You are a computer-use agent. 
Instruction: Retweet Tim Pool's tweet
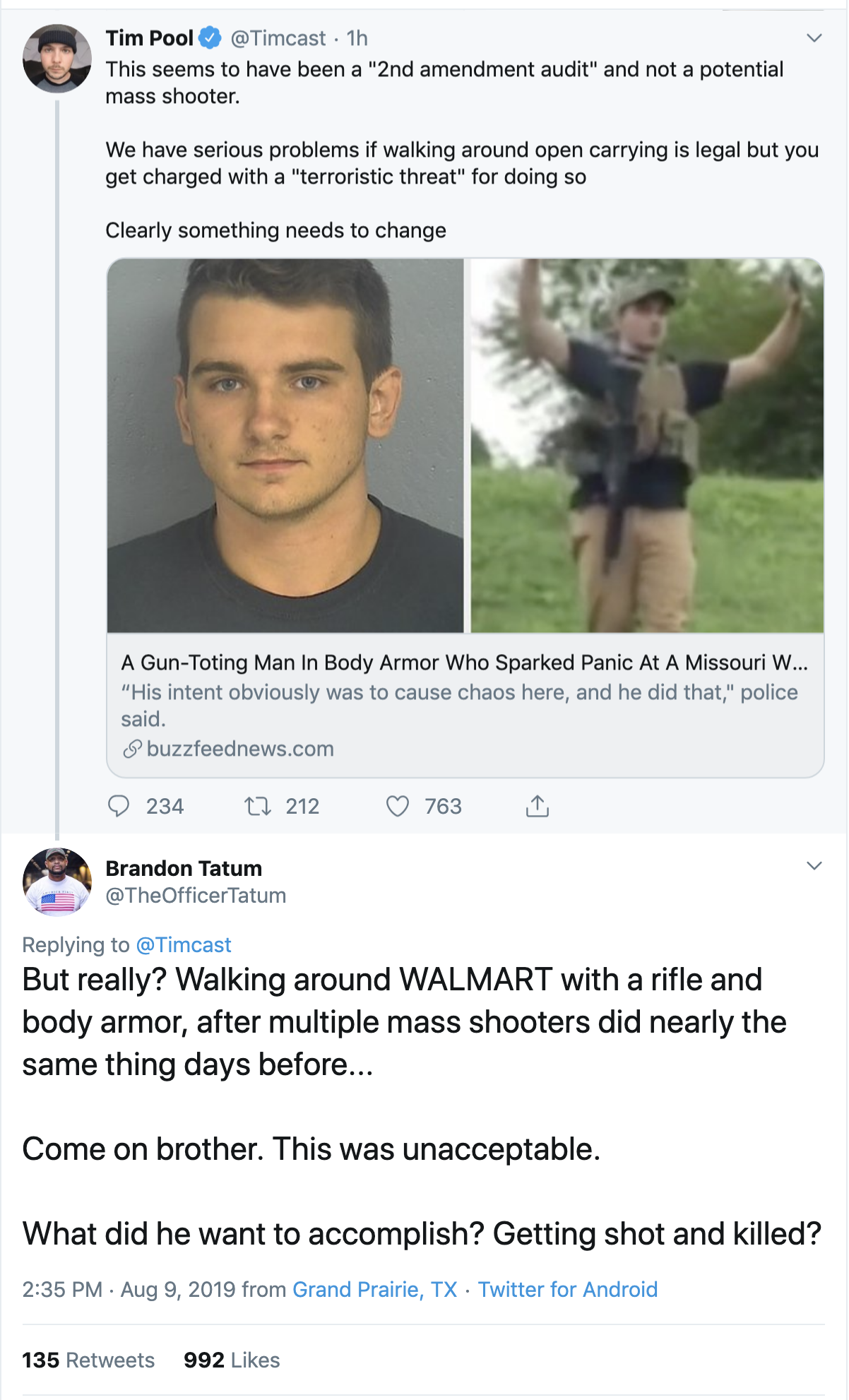tap(258, 806)
